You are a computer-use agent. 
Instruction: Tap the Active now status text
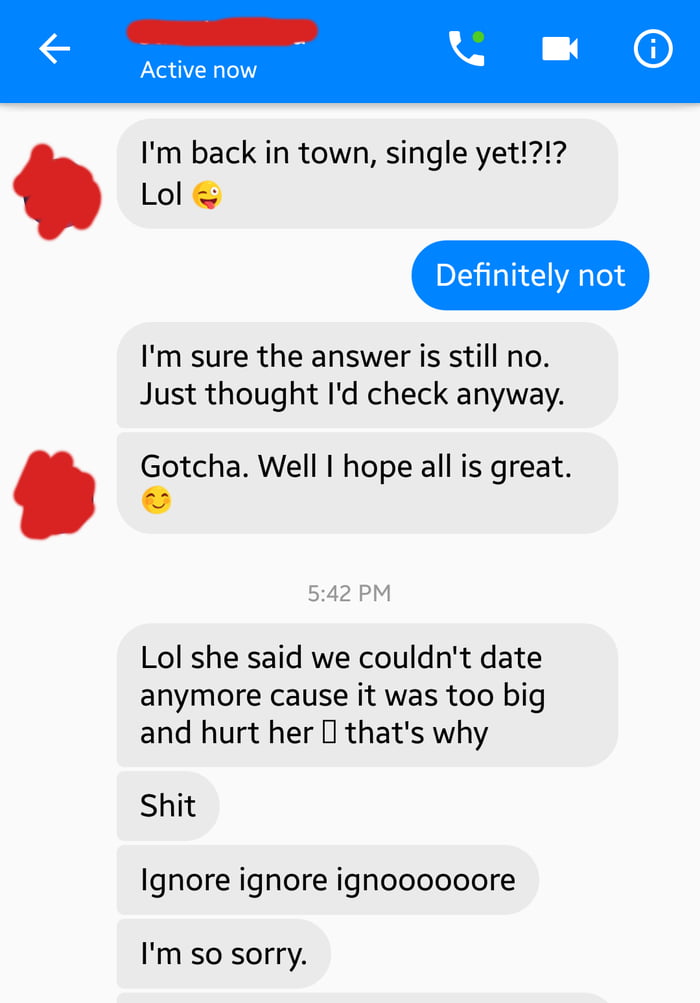tap(198, 70)
